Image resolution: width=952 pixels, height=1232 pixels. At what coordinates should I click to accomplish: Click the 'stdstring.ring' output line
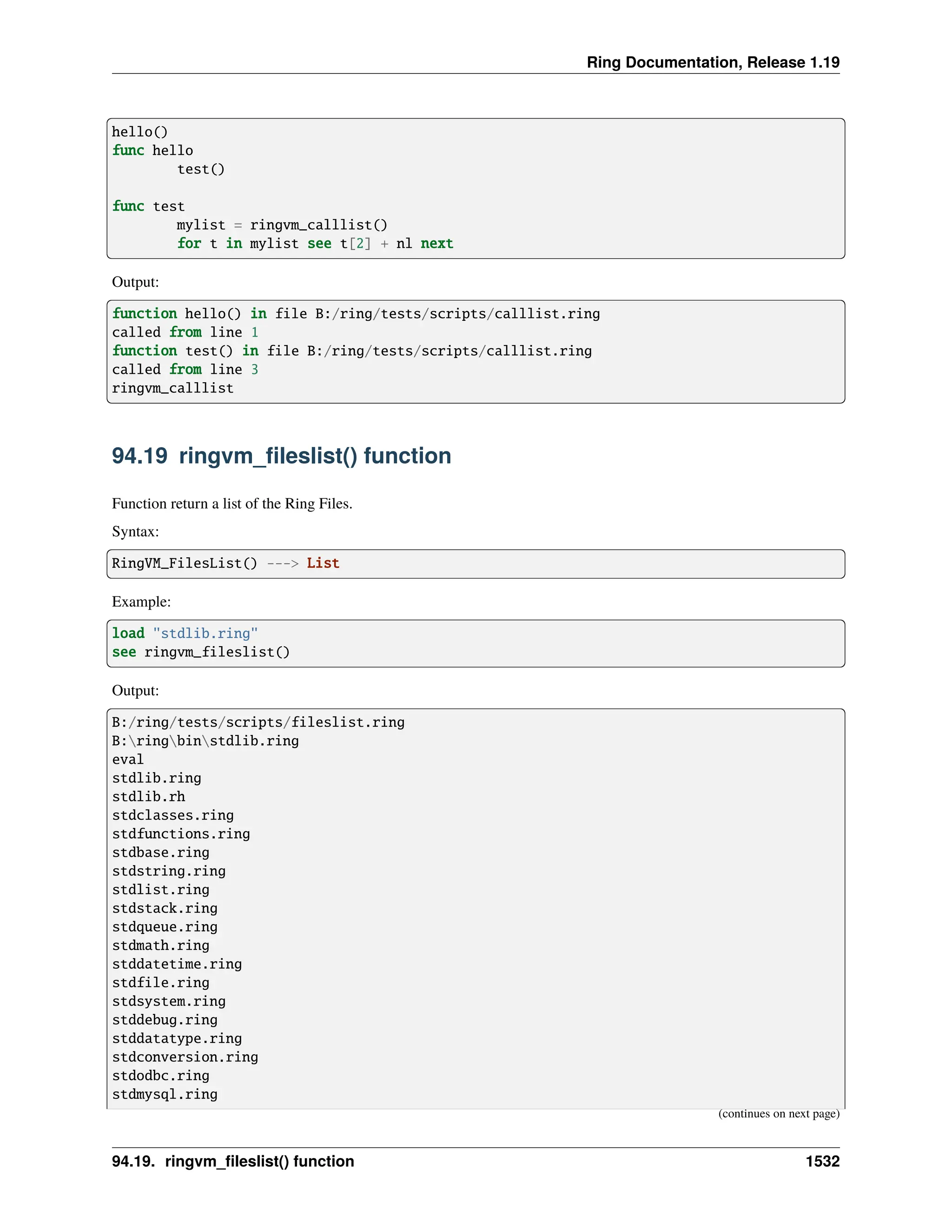pyautogui.click(x=169, y=871)
